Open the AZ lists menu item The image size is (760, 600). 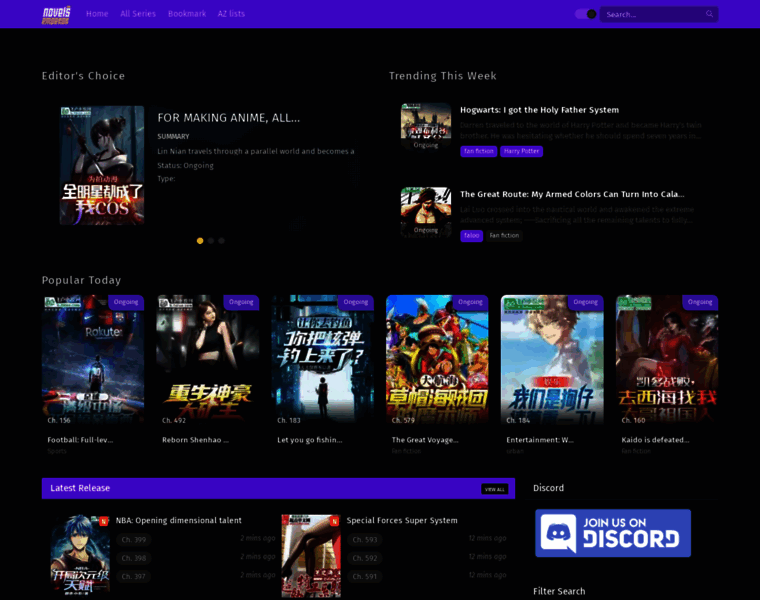231,14
